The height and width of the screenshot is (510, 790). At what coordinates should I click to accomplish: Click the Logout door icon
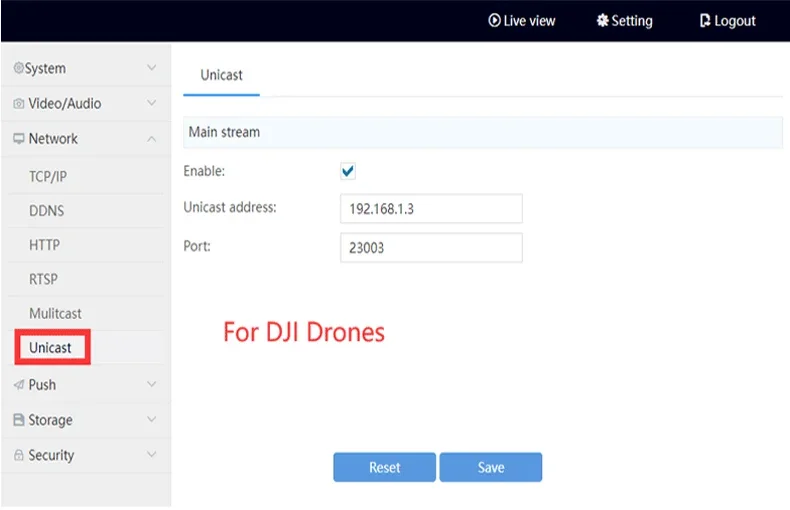705,20
